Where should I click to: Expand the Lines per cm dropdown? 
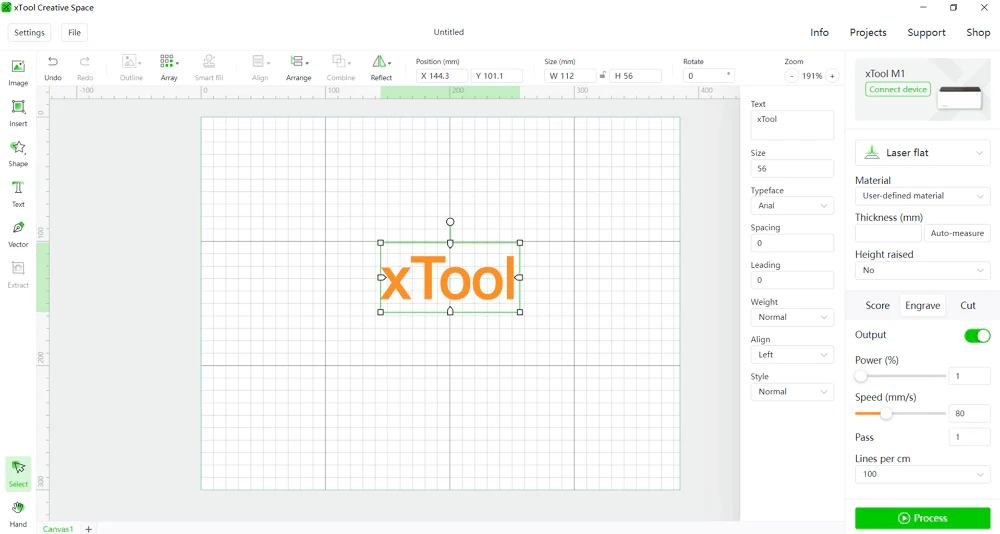(922, 474)
